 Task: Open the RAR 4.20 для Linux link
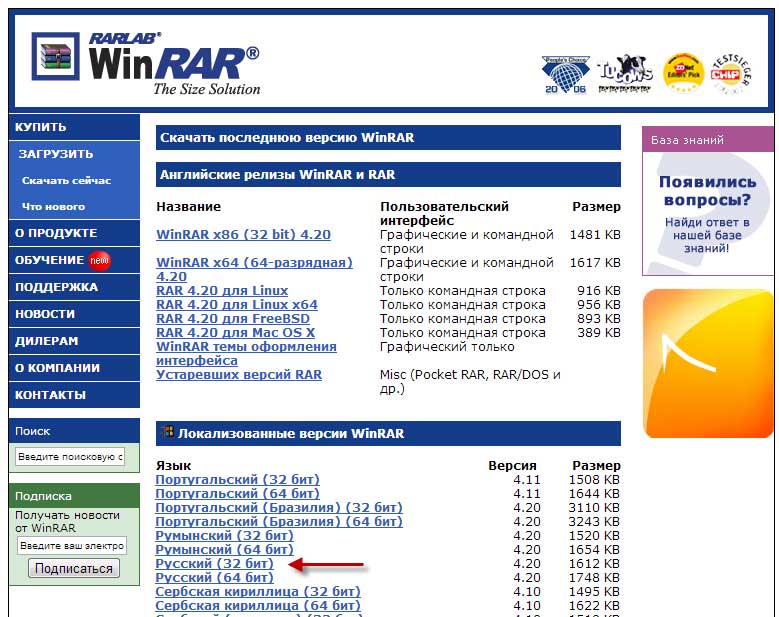pos(222,291)
